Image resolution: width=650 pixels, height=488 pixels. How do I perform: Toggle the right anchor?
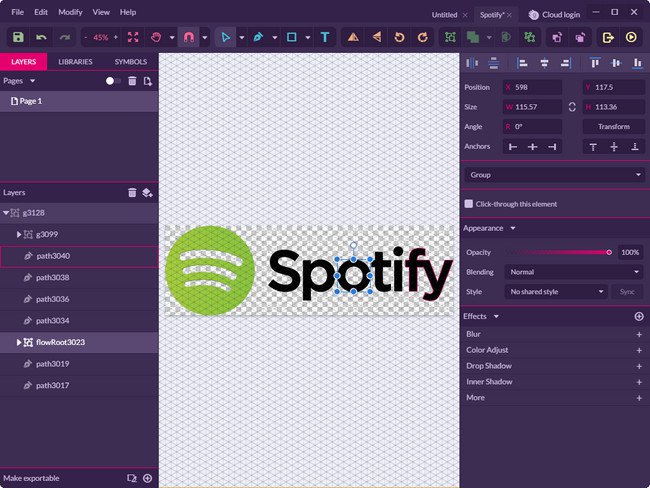point(552,147)
